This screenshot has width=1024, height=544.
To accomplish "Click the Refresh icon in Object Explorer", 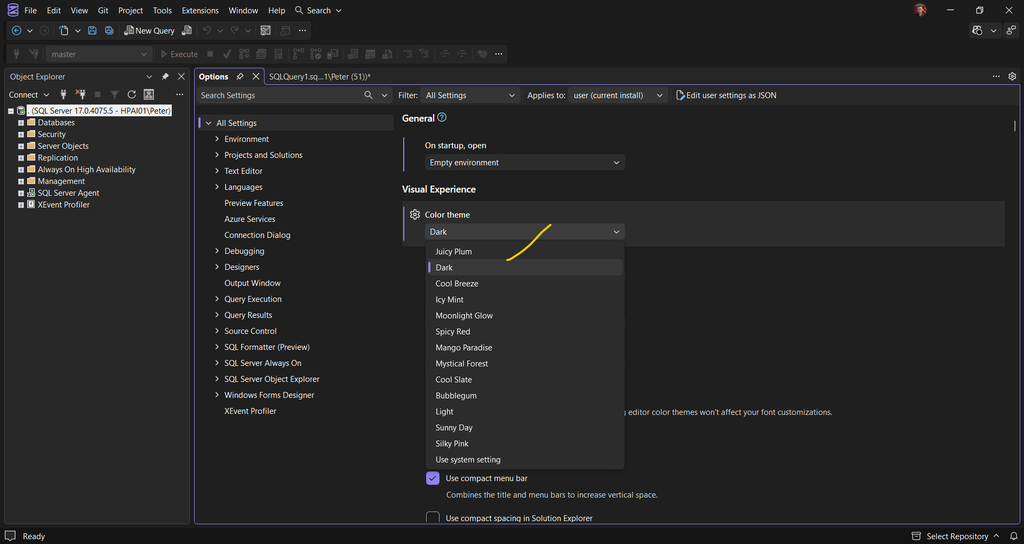I will [x=131, y=95].
